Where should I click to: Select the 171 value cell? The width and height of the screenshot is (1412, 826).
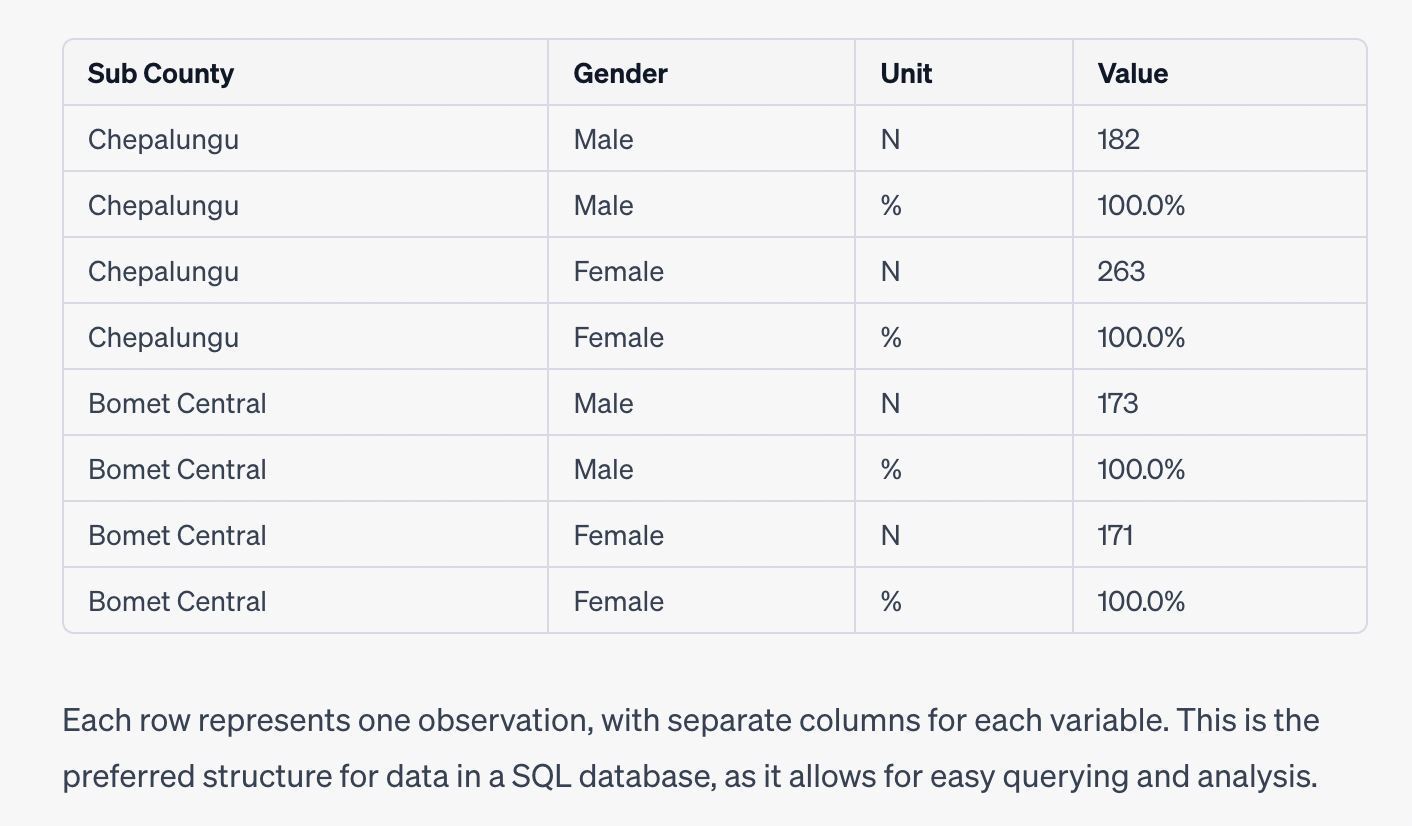click(1116, 535)
